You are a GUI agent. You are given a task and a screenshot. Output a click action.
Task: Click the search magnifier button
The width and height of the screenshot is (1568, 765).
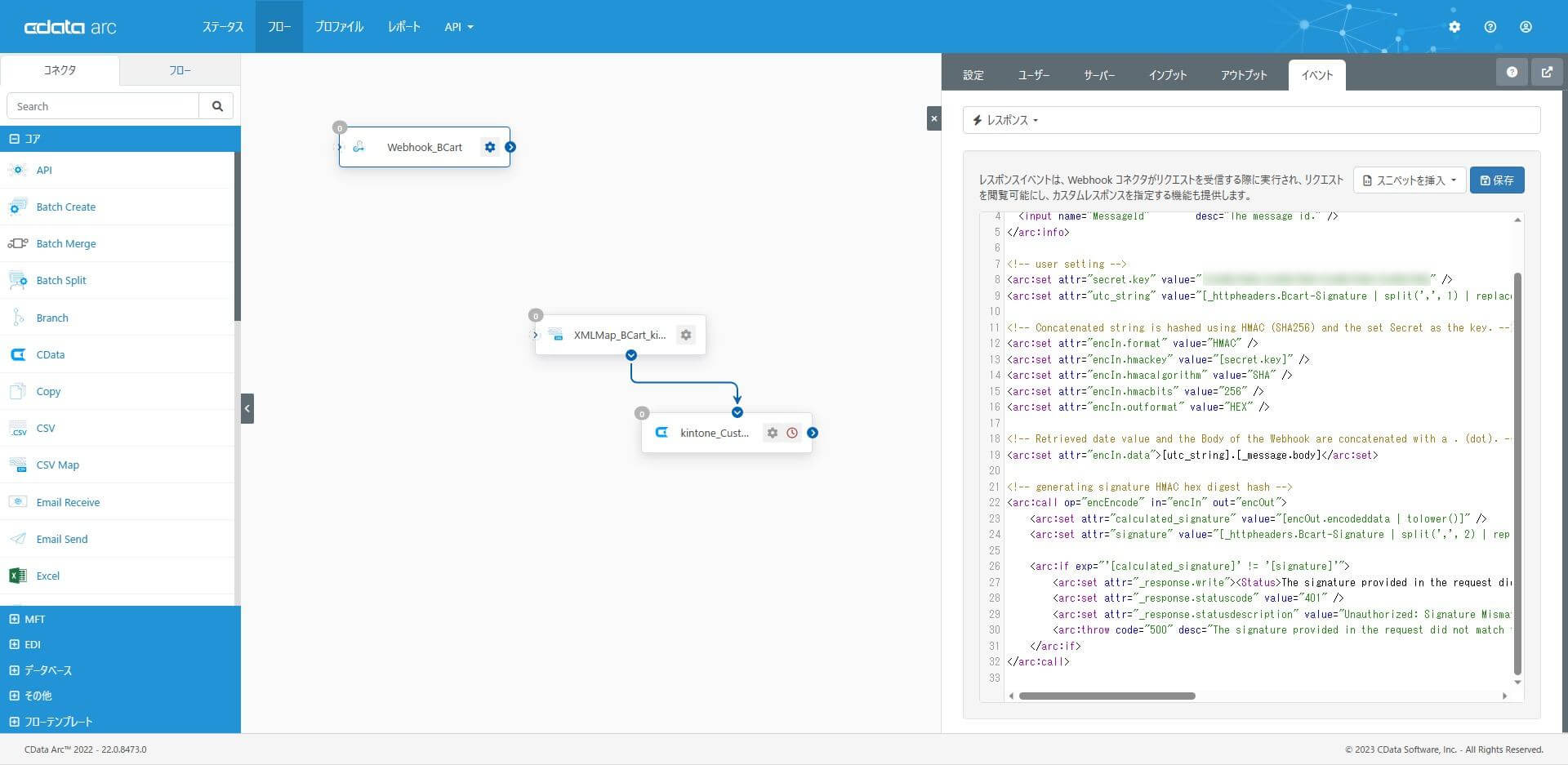(217, 106)
